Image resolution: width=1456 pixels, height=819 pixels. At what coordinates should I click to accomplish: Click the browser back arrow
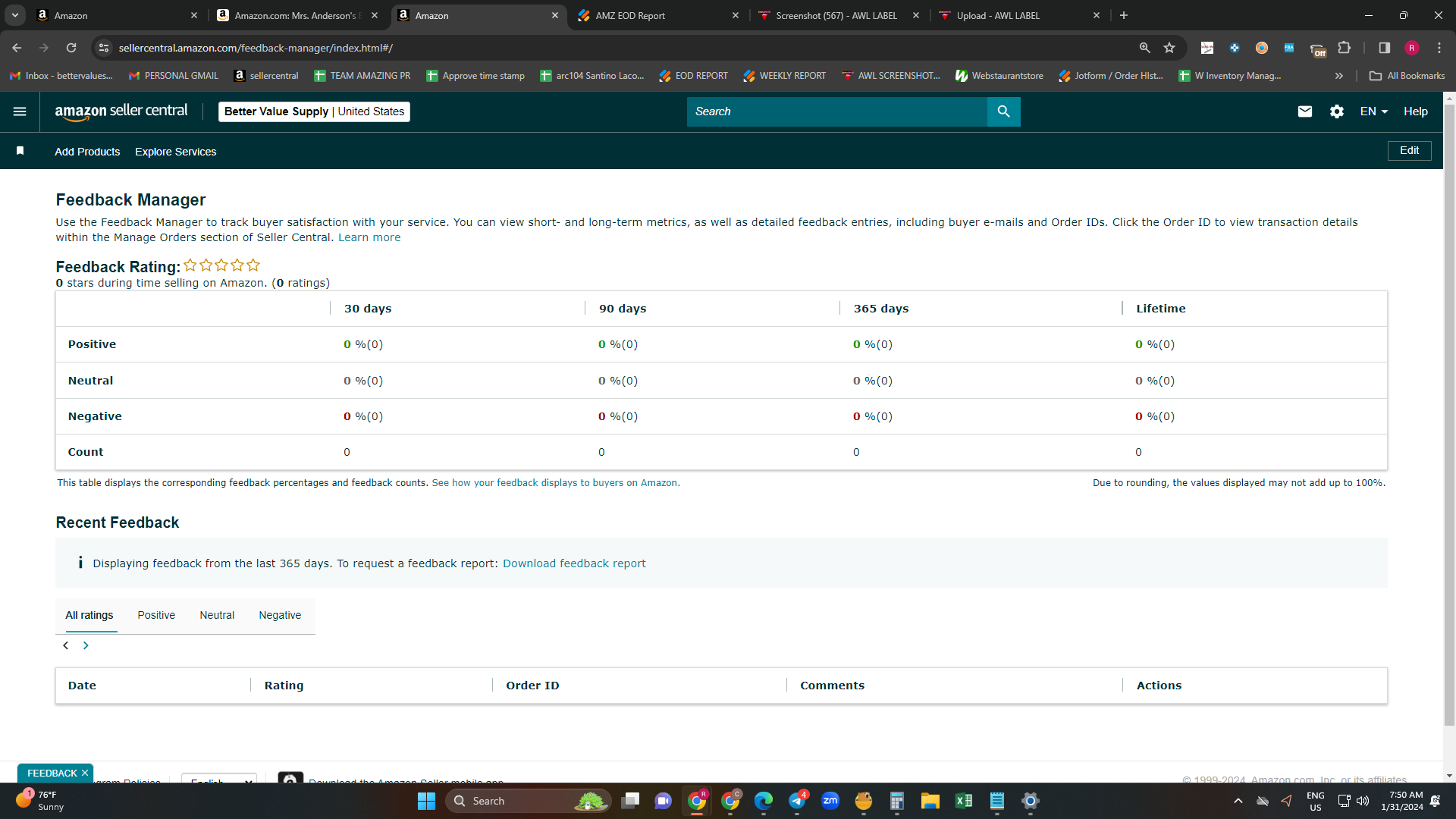click(x=17, y=48)
